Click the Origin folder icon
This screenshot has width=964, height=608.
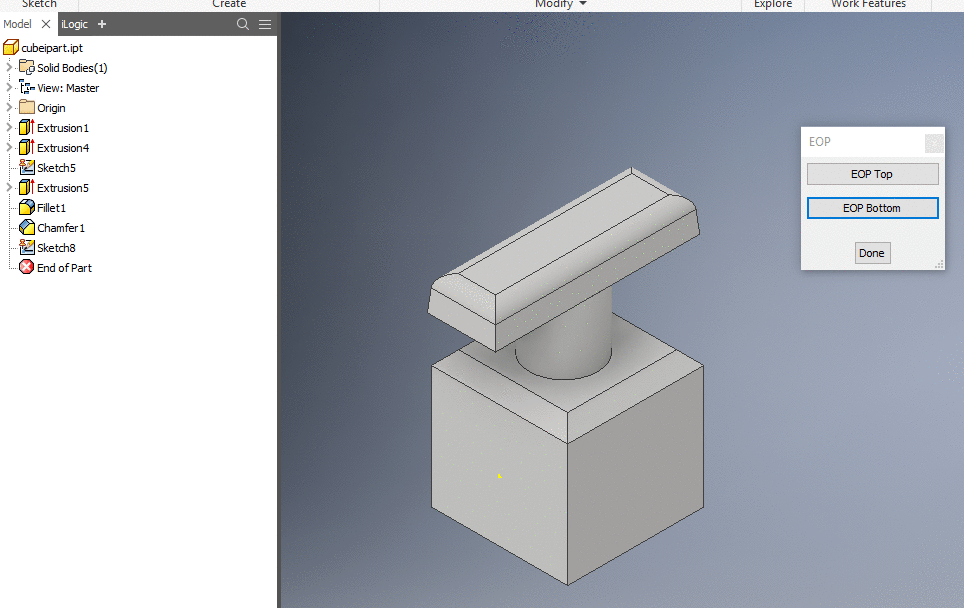25,107
